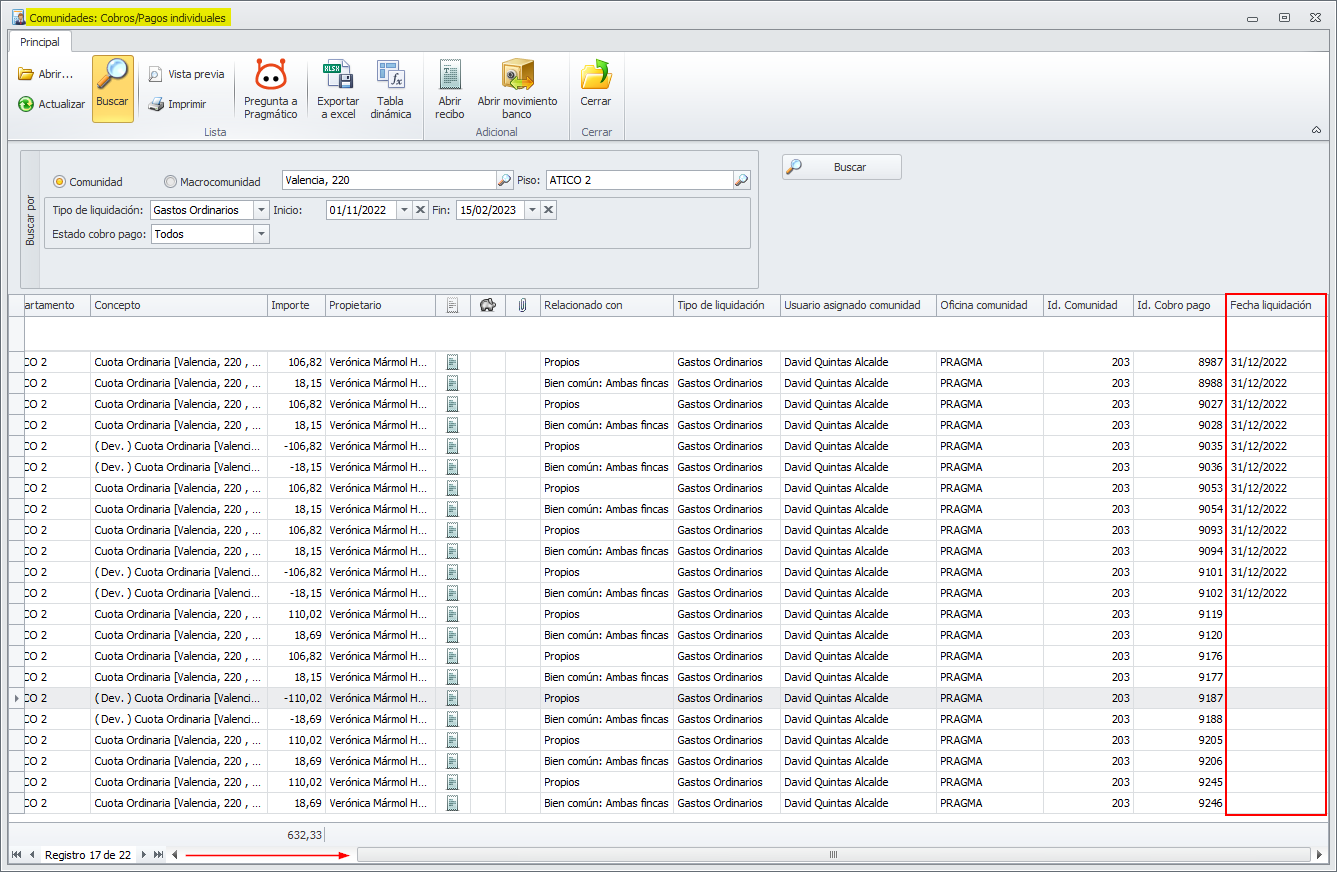Open the Estado cobro pago dropdown
The width and height of the screenshot is (1337, 872).
(261, 234)
